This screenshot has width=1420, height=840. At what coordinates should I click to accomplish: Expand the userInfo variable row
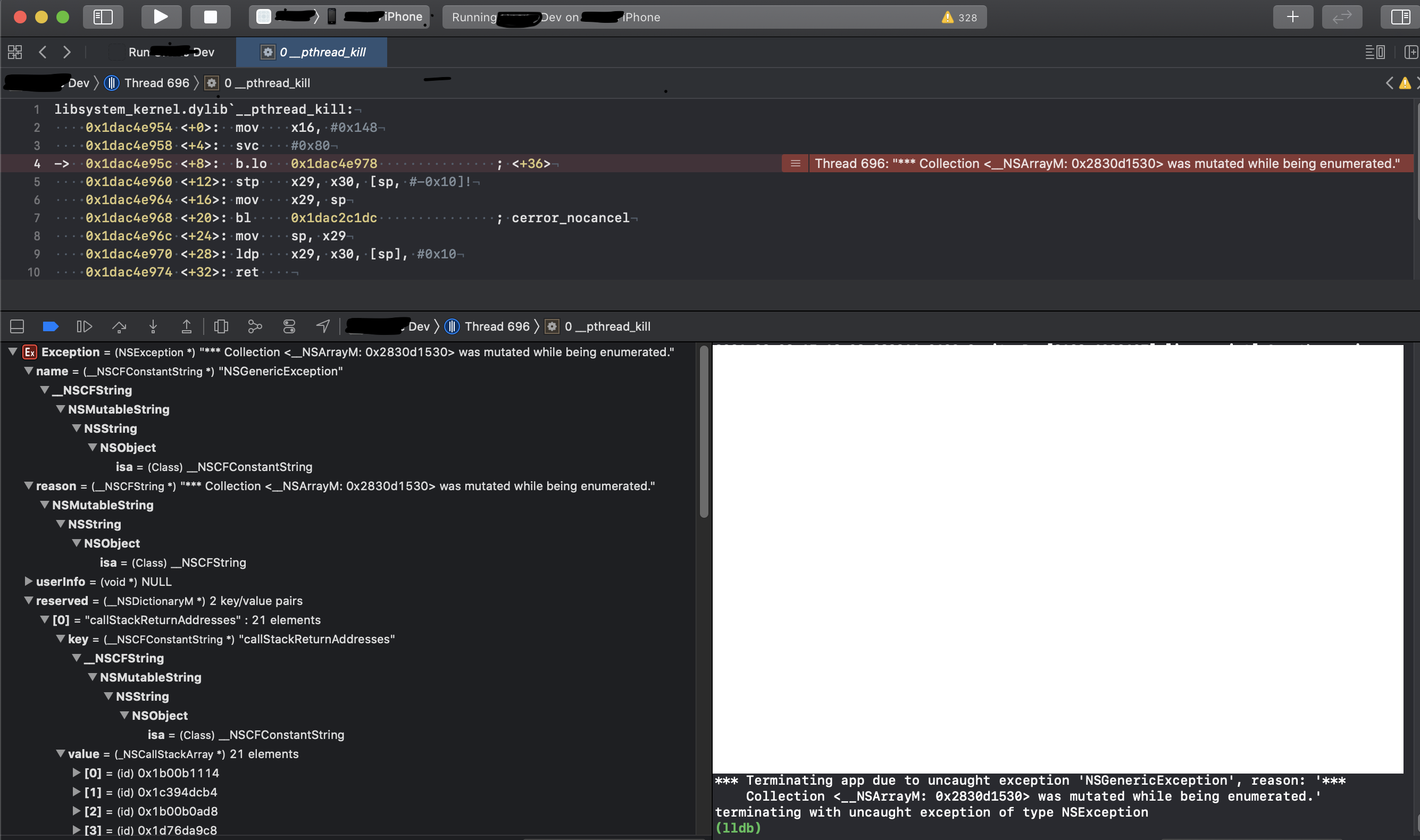[x=28, y=582]
